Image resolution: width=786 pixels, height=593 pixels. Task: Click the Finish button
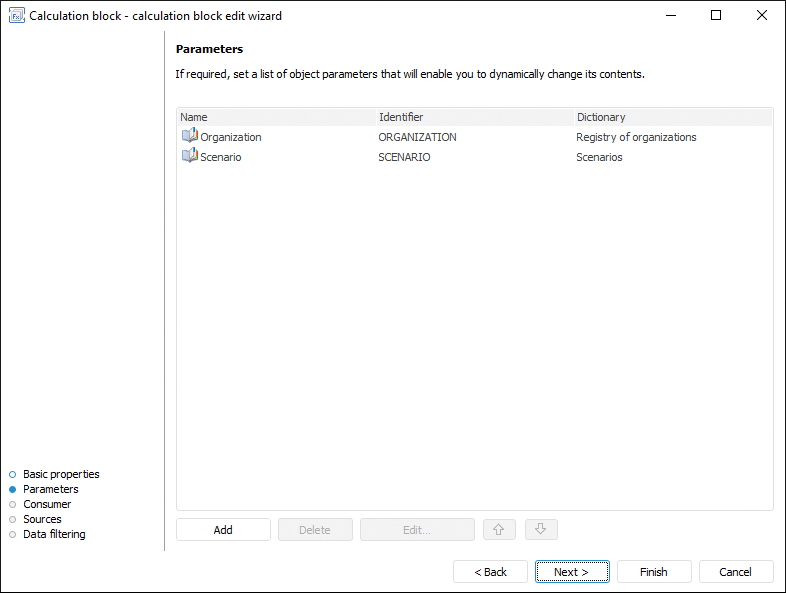(654, 572)
